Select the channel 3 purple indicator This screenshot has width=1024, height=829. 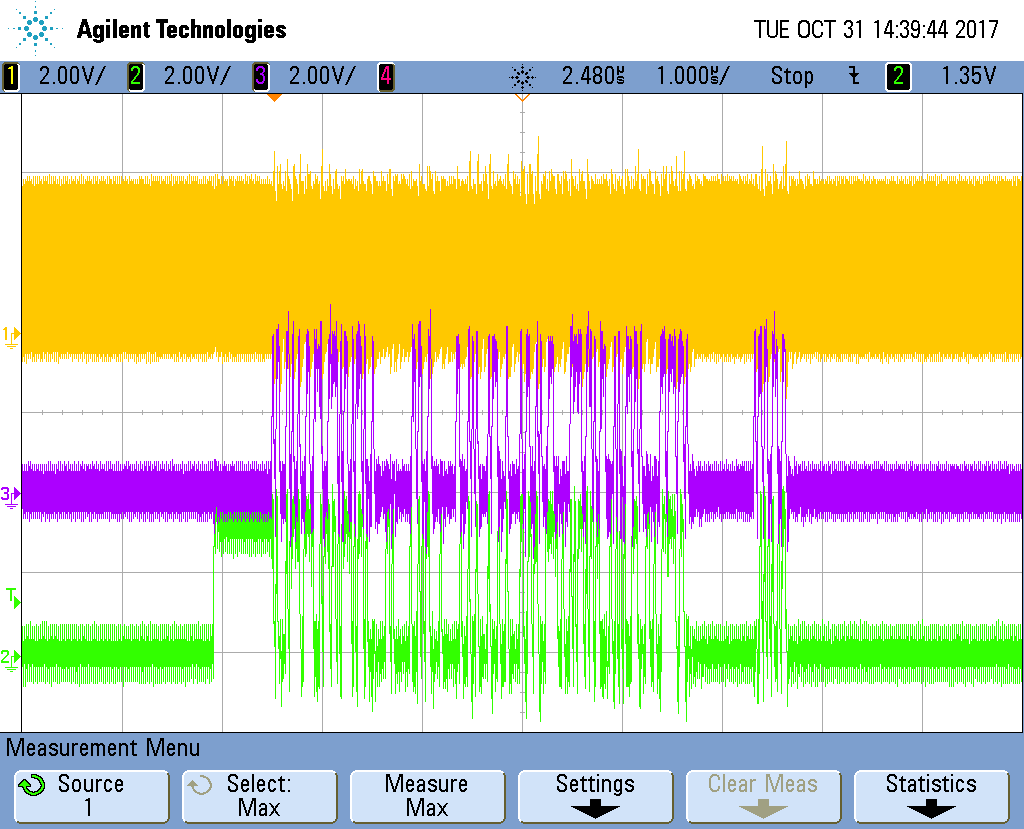pyautogui.click(x=261, y=76)
